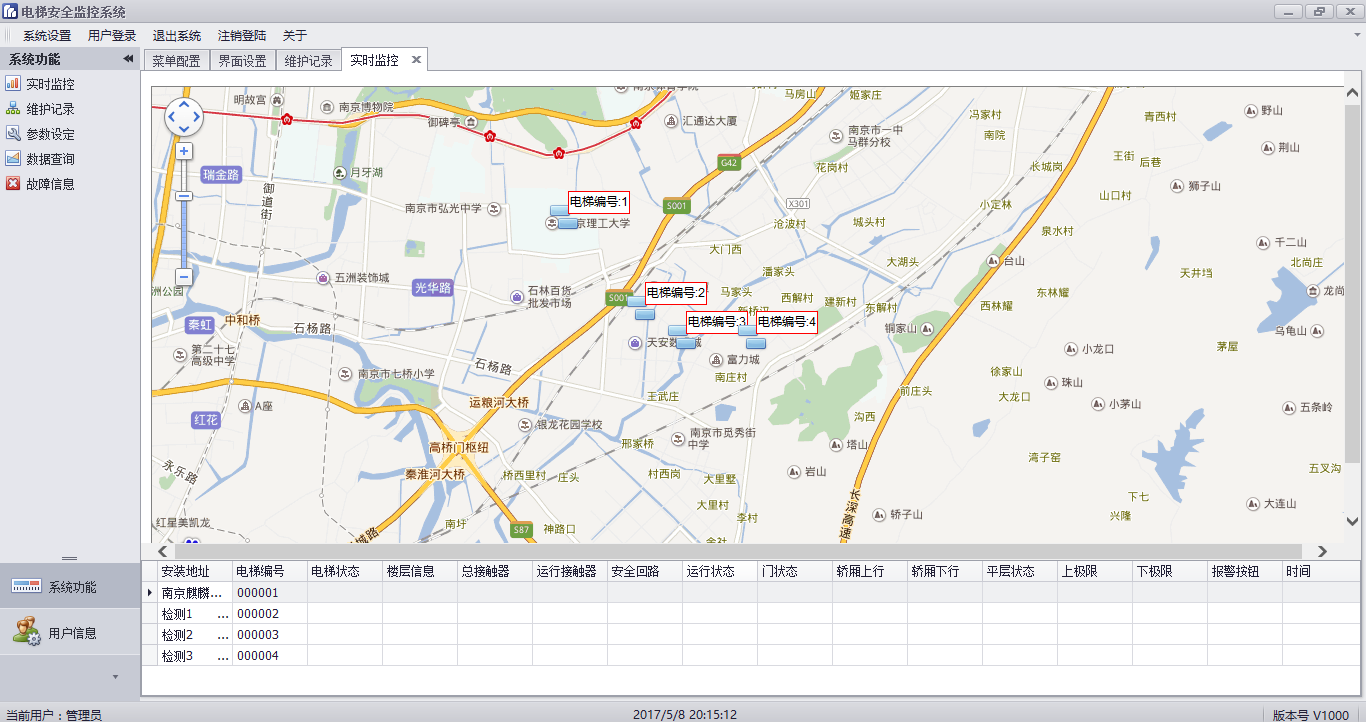Select the table row with 电梯编号 000003
This screenshot has height=722, width=1366.
(x=257, y=635)
